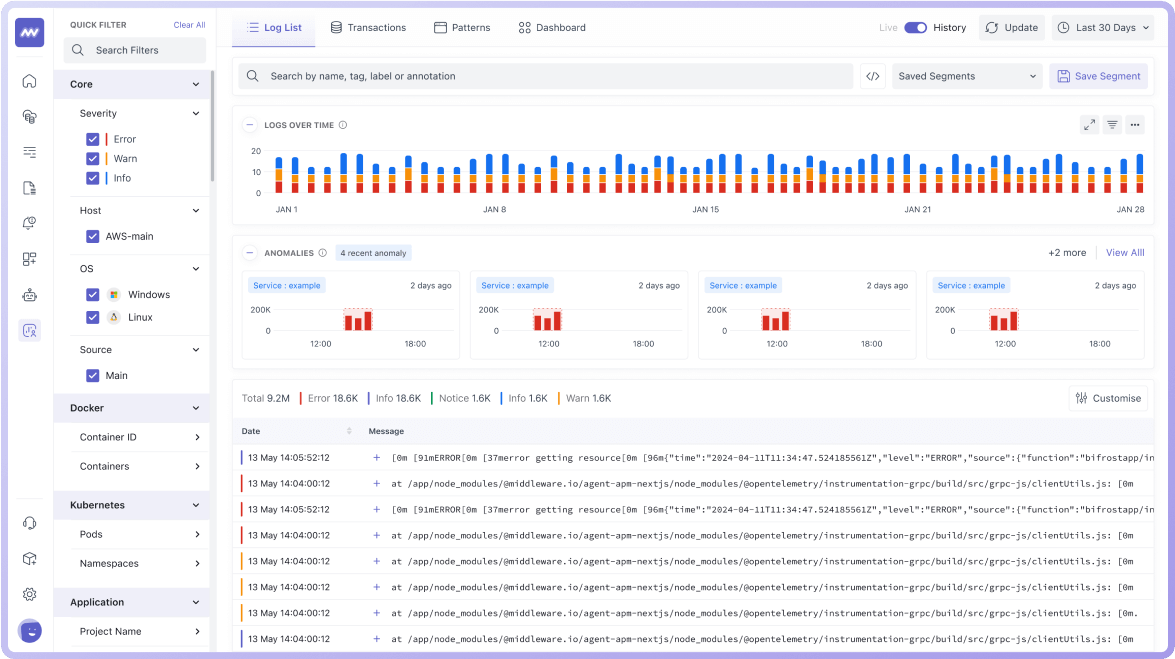Open the package cube icon in sidebar
This screenshot has width=1175, height=659.
(30, 559)
